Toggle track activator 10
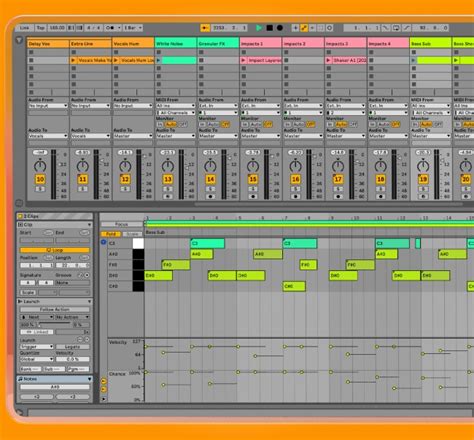 pyautogui.click(x=40, y=179)
